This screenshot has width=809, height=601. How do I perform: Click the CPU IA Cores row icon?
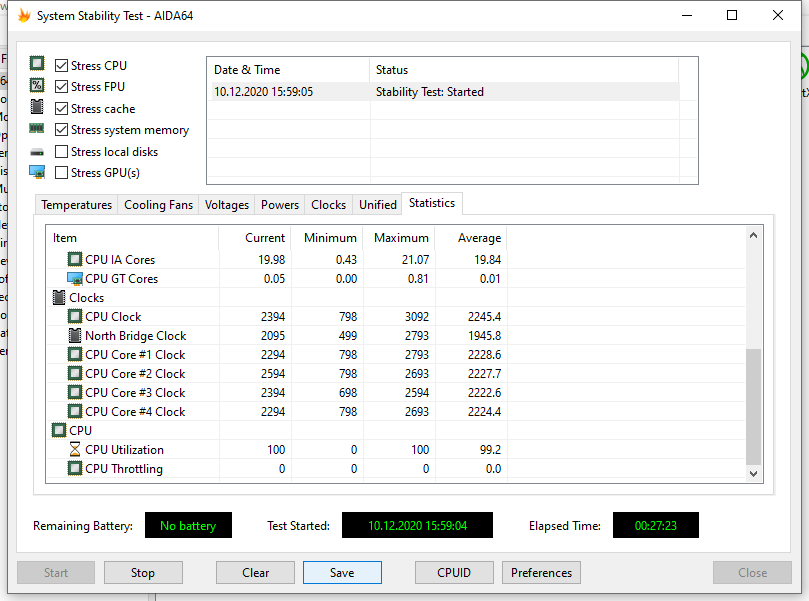pyautogui.click(x=75, y=259)
